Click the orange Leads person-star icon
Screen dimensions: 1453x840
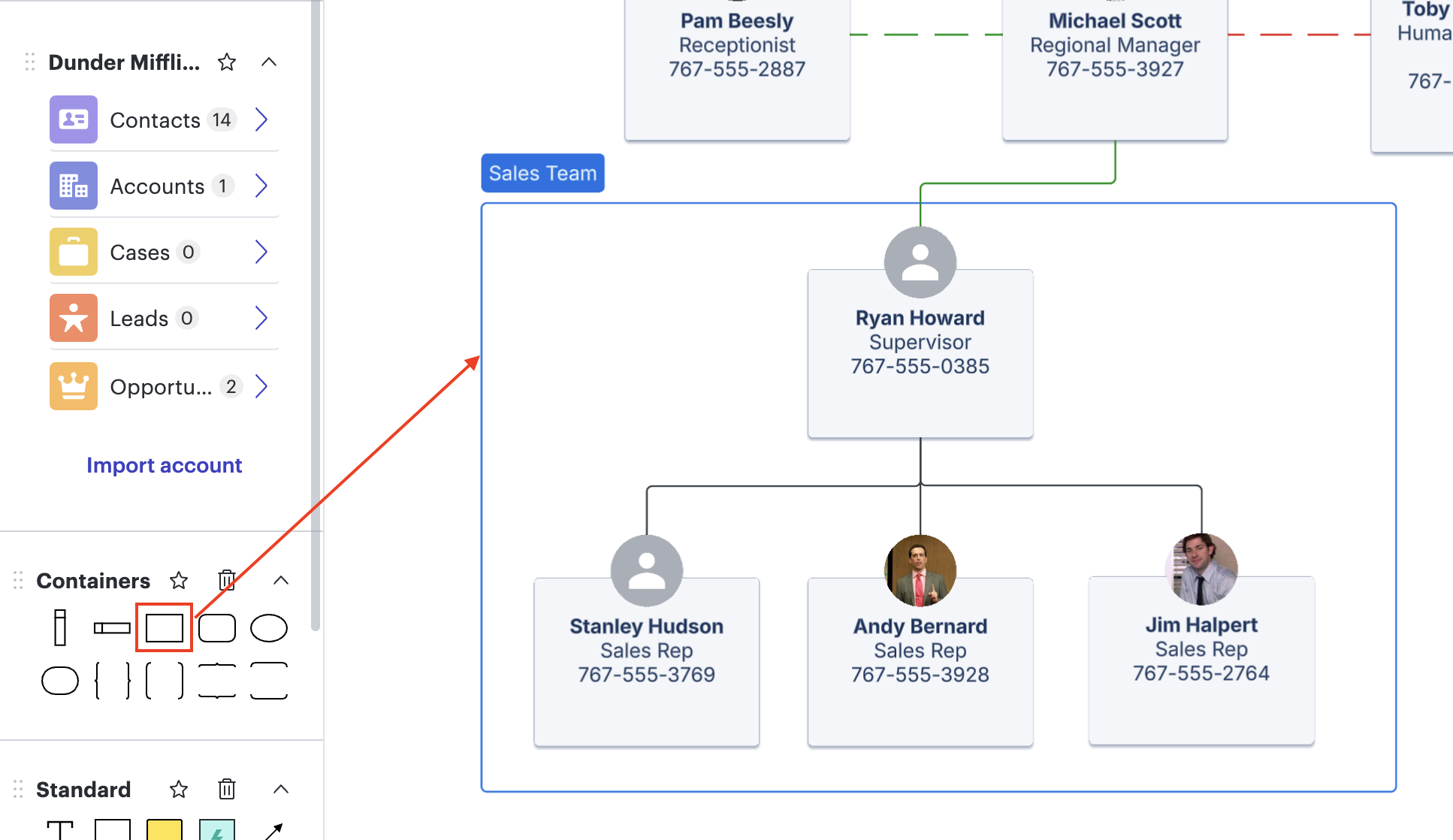(74, 318)
